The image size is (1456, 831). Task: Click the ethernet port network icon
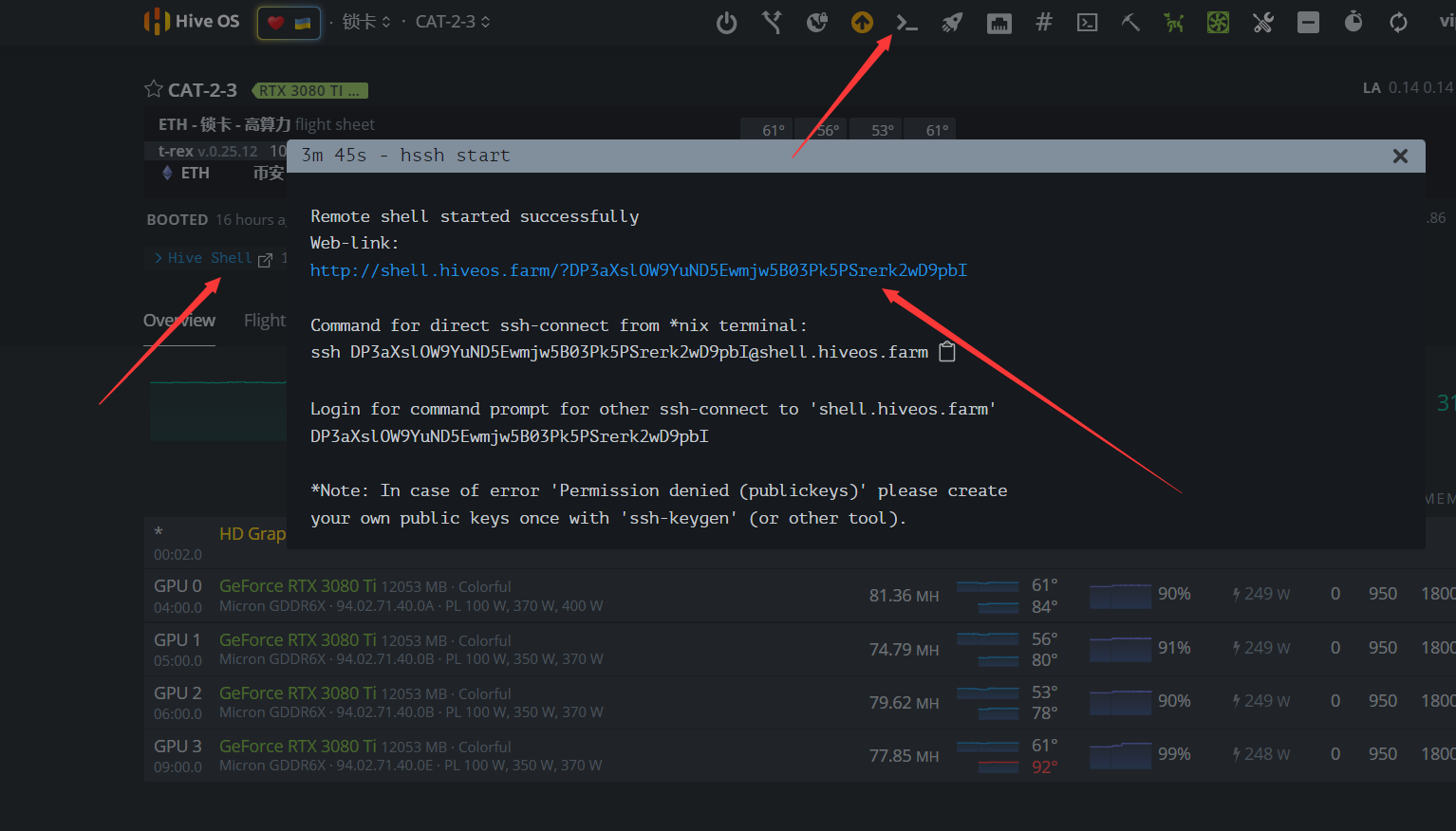[x=999, y=23]
